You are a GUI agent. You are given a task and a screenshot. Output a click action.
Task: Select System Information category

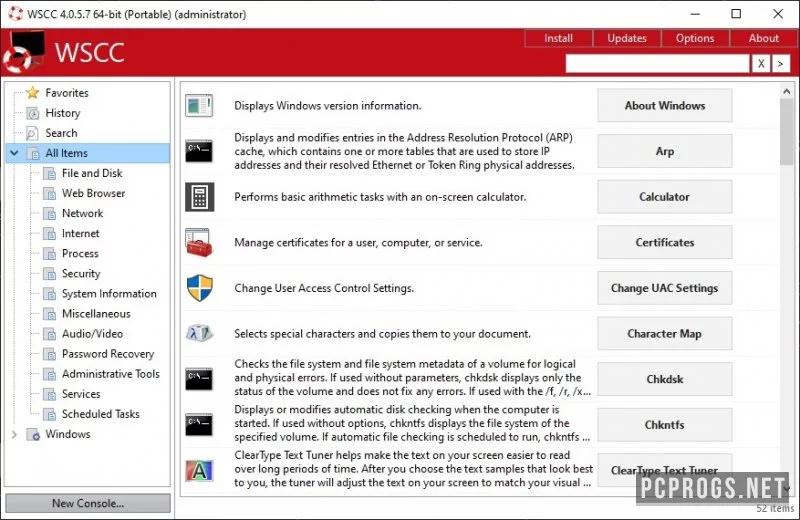[x=109, y=294]
